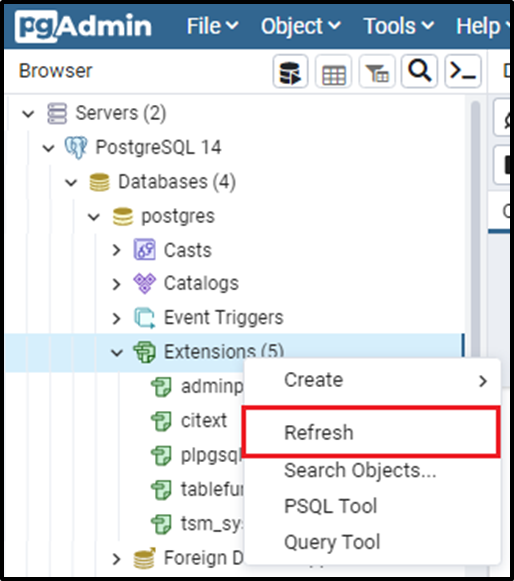Click the pgAdmin logo
514x581 pixels.
(83, 26)
